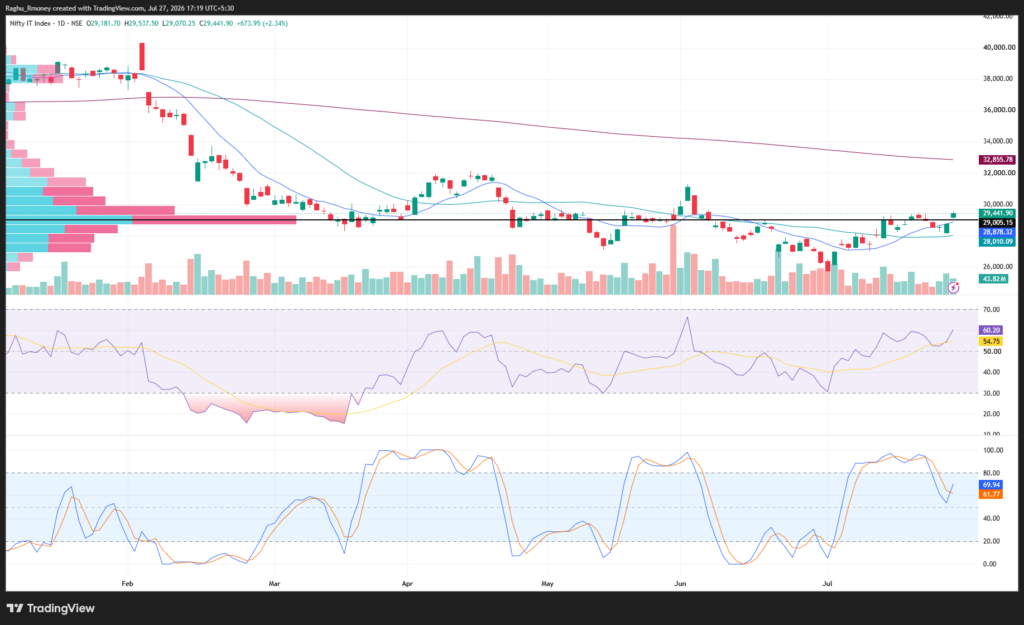Click the green 29,441.90 last price label on axis
The height and width of the screenshot is (625, 1024).
997,213
